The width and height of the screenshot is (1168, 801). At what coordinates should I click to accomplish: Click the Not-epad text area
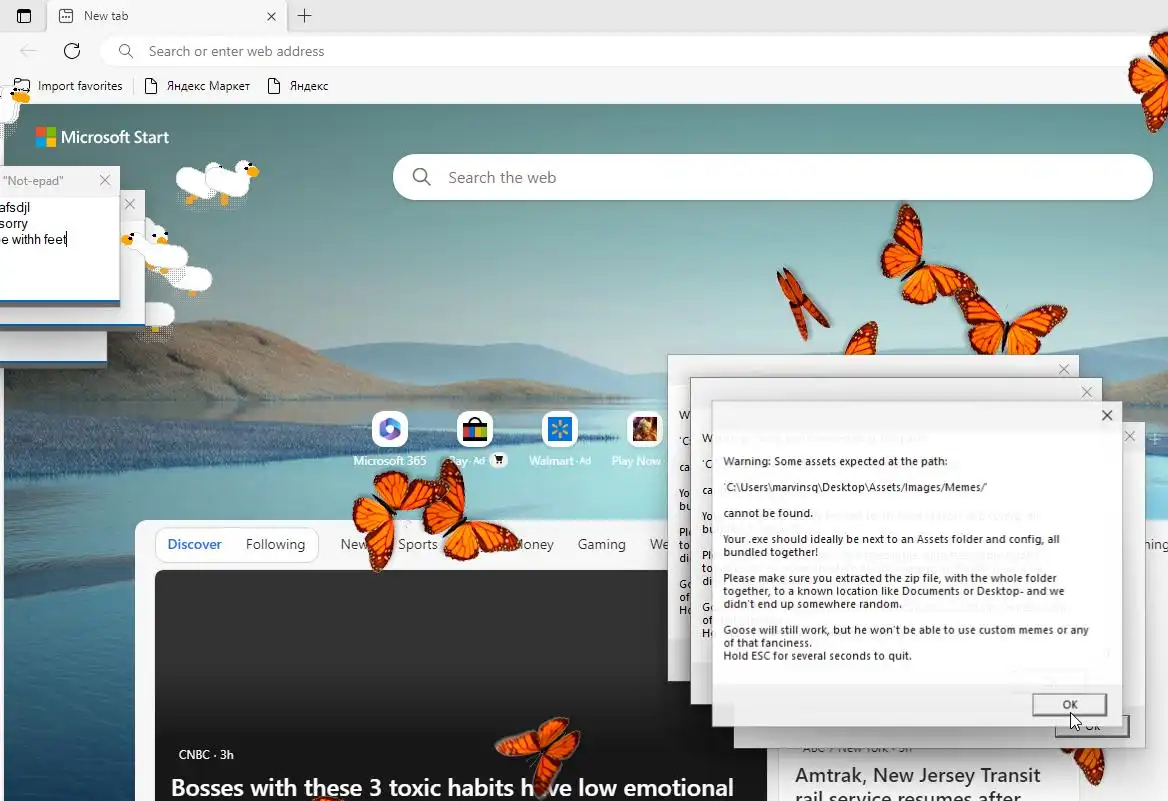click(60, 248)
